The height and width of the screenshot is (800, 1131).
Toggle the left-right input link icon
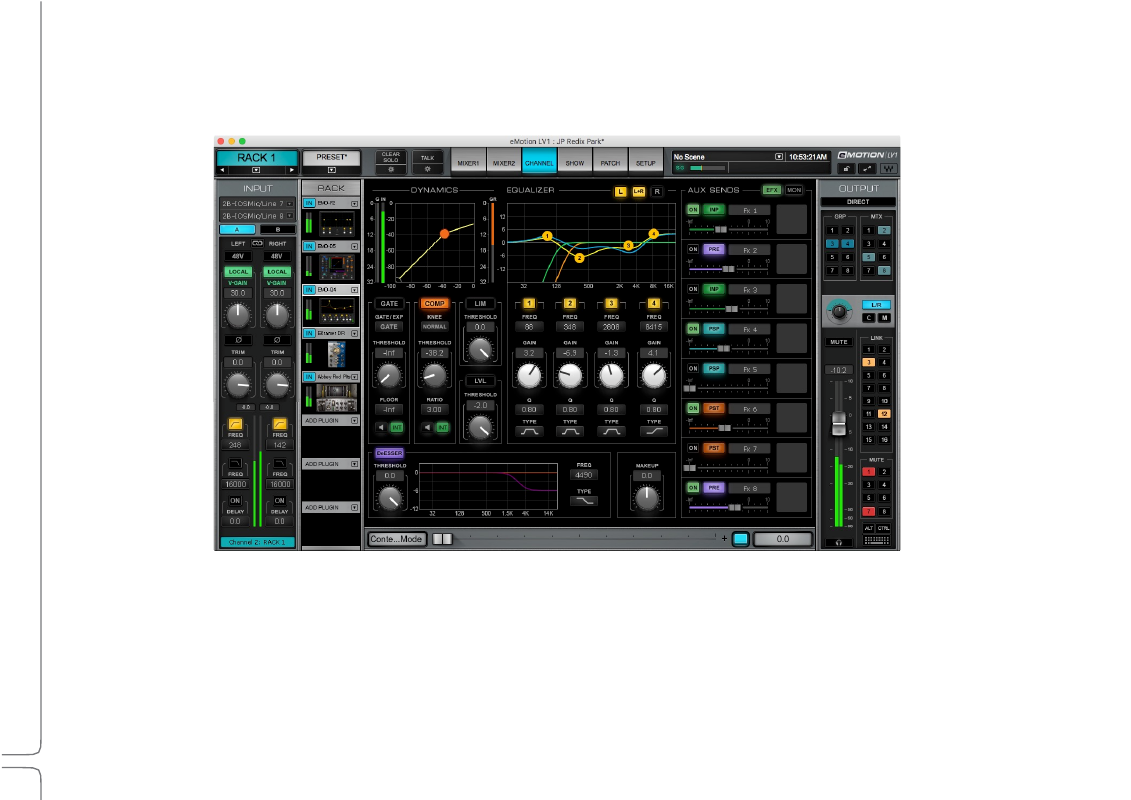258,244
